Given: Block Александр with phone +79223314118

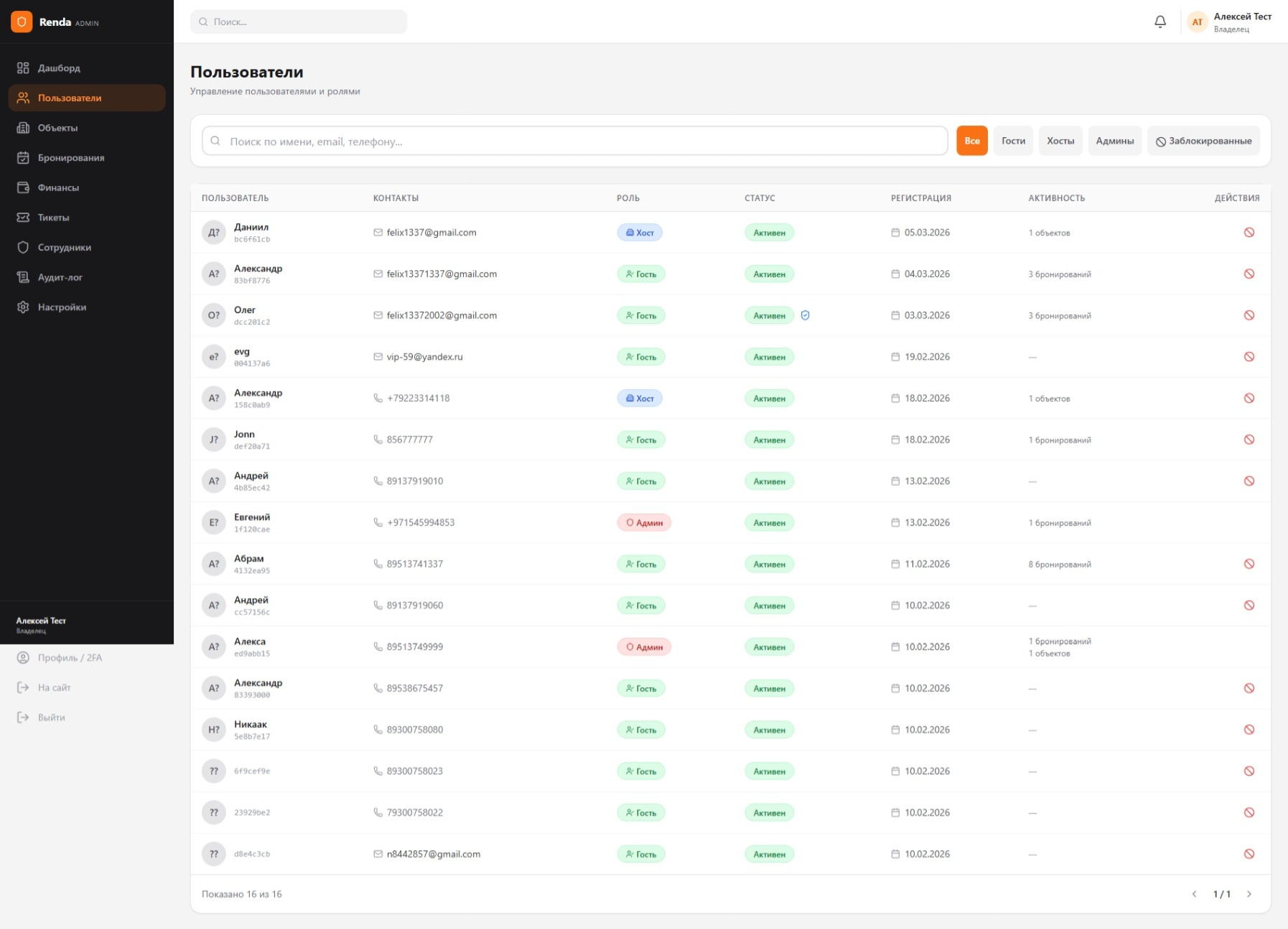Looking at the screenshot, I should point(1249,398).
